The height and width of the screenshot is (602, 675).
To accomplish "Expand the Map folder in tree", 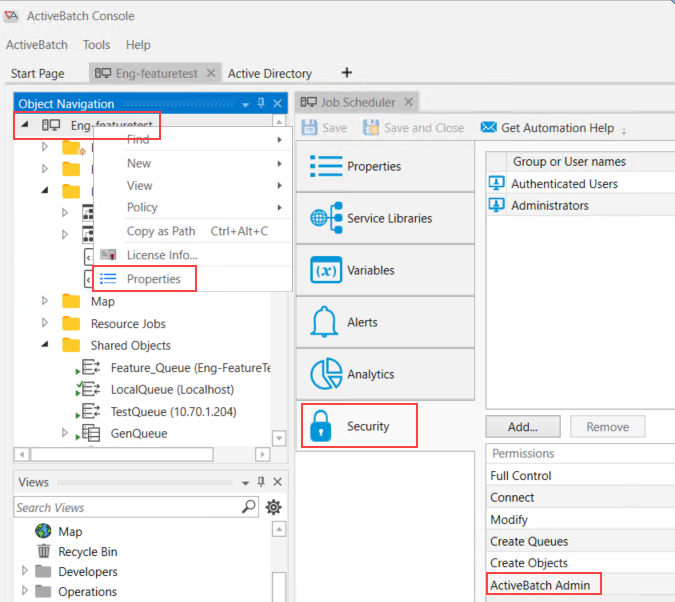I will 44,301.
